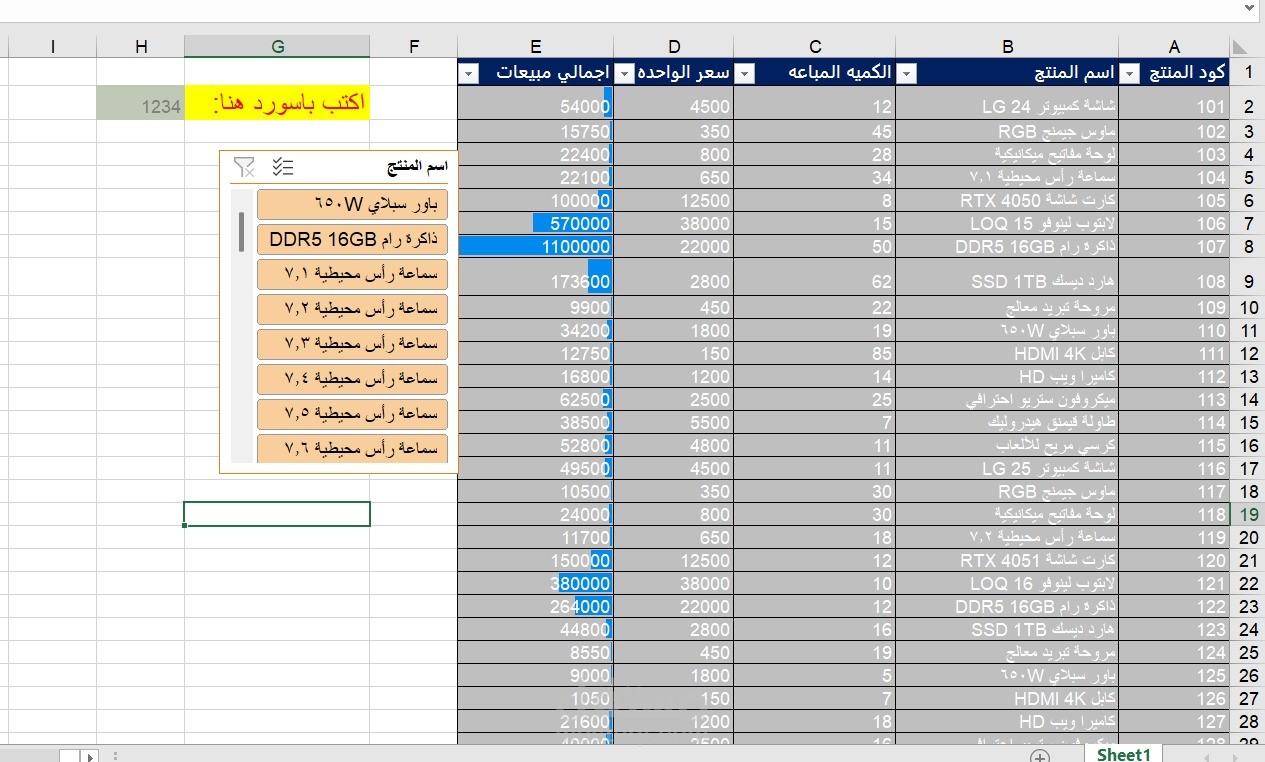Select slicer item سماعة رأس محيطية ٧,٦

pos(352,448)
